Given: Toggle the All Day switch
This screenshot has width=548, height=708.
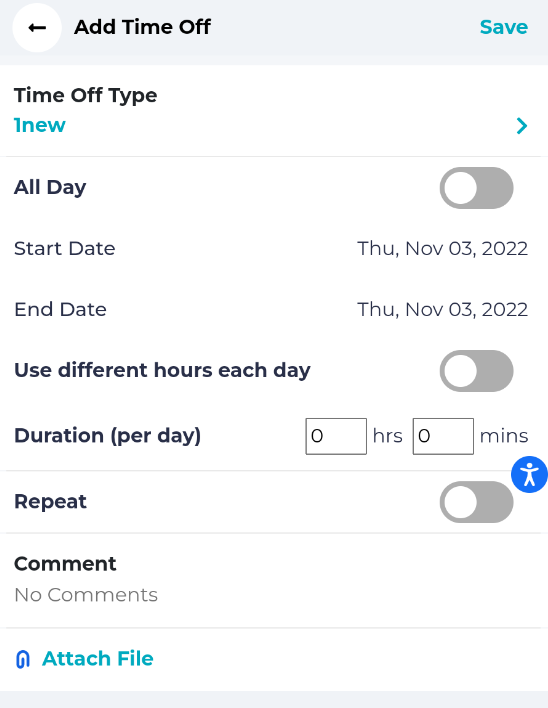Looking at the screenshot, I should click(476, 188).
